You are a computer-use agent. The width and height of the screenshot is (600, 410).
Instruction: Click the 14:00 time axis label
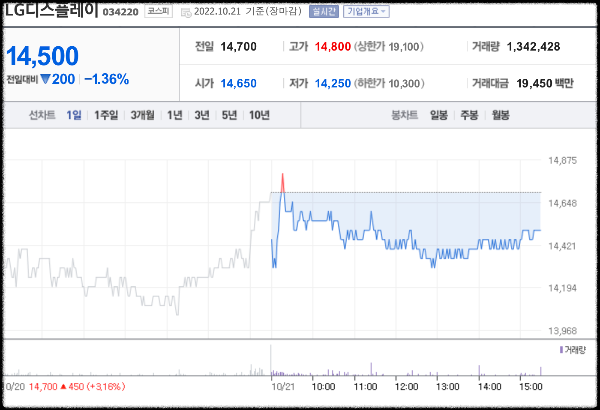(x=489, y=387)
